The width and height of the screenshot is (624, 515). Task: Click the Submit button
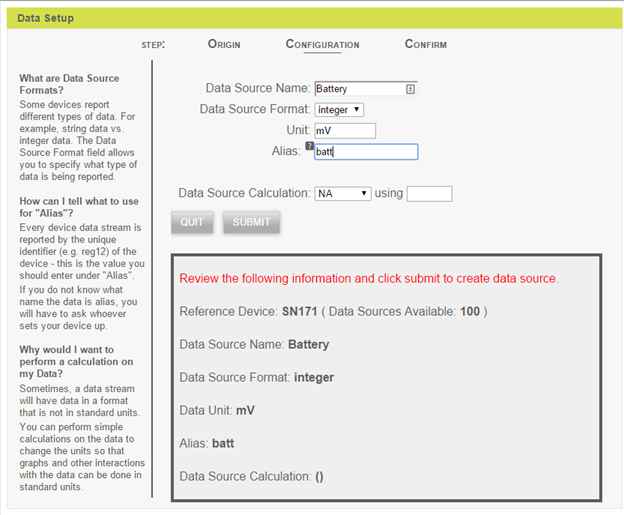click(x=251, y=222)
